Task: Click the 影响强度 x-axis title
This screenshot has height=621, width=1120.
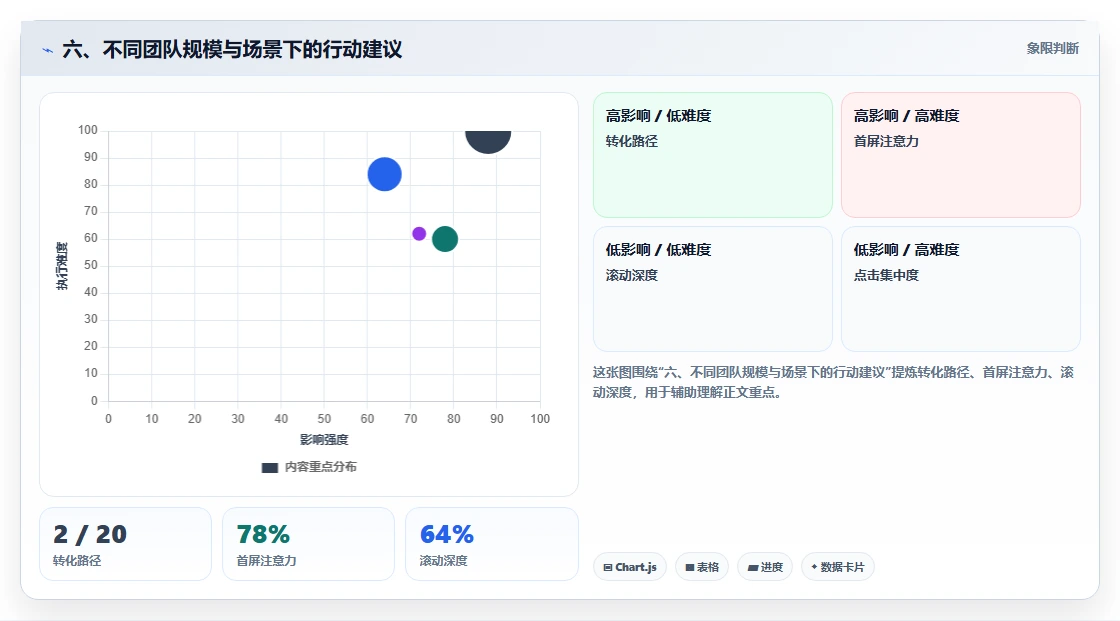Action: pos(324,439)
